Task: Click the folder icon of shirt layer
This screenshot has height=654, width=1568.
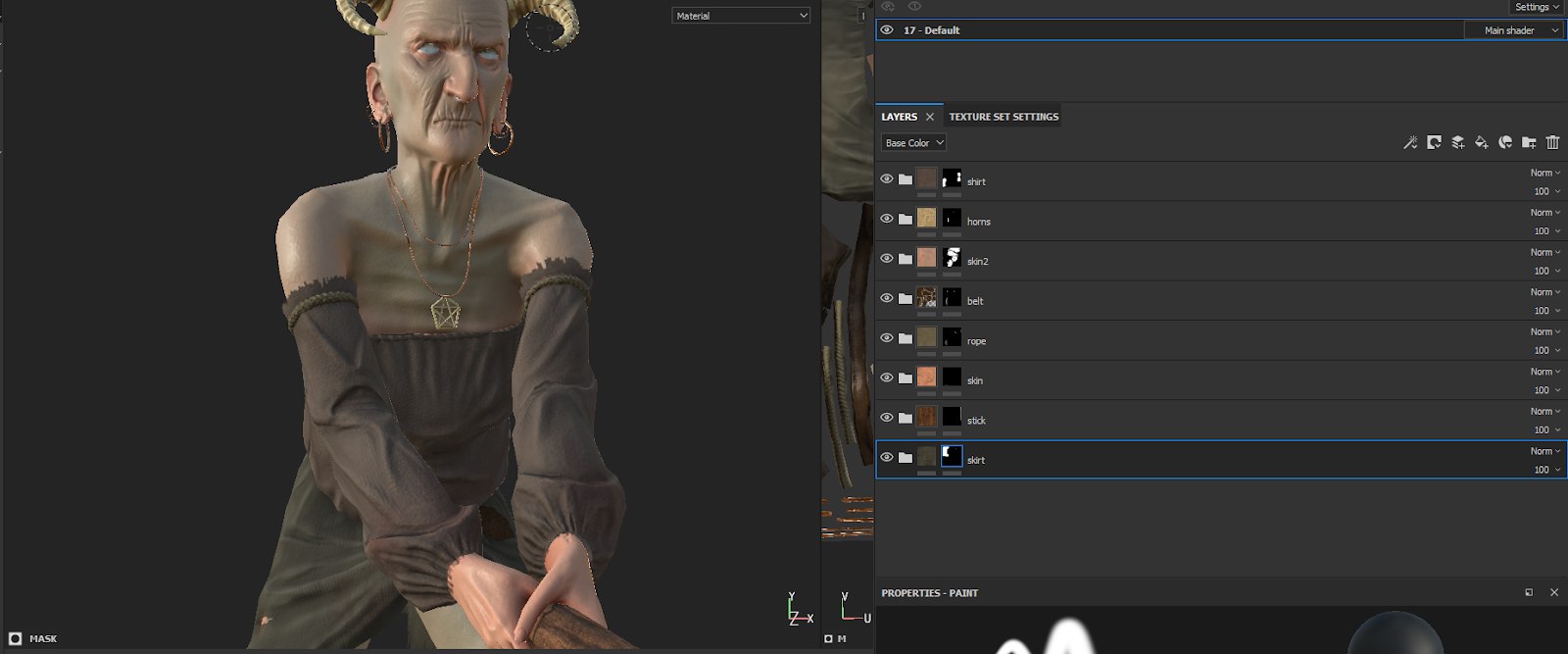Action: 906,179
